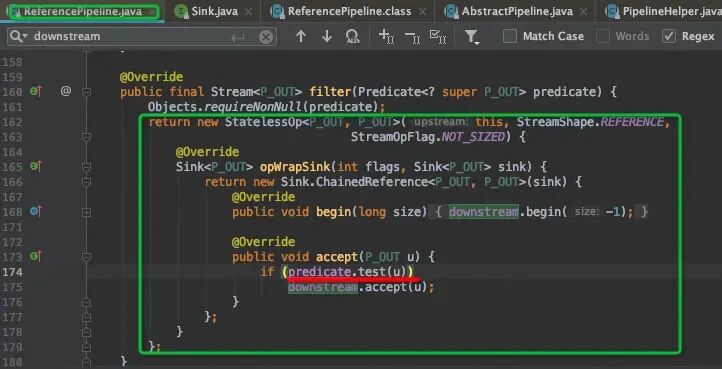The height and width of the screenshot is (369, 722).
Task: Click the NOT_SIZED constant
Action: (473, 137)
